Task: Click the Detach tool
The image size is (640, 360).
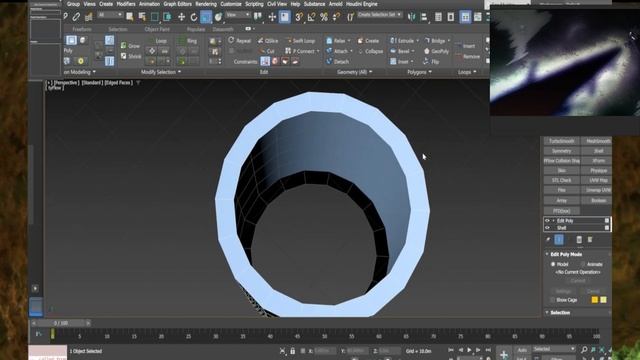Action: tap(338, 62)
